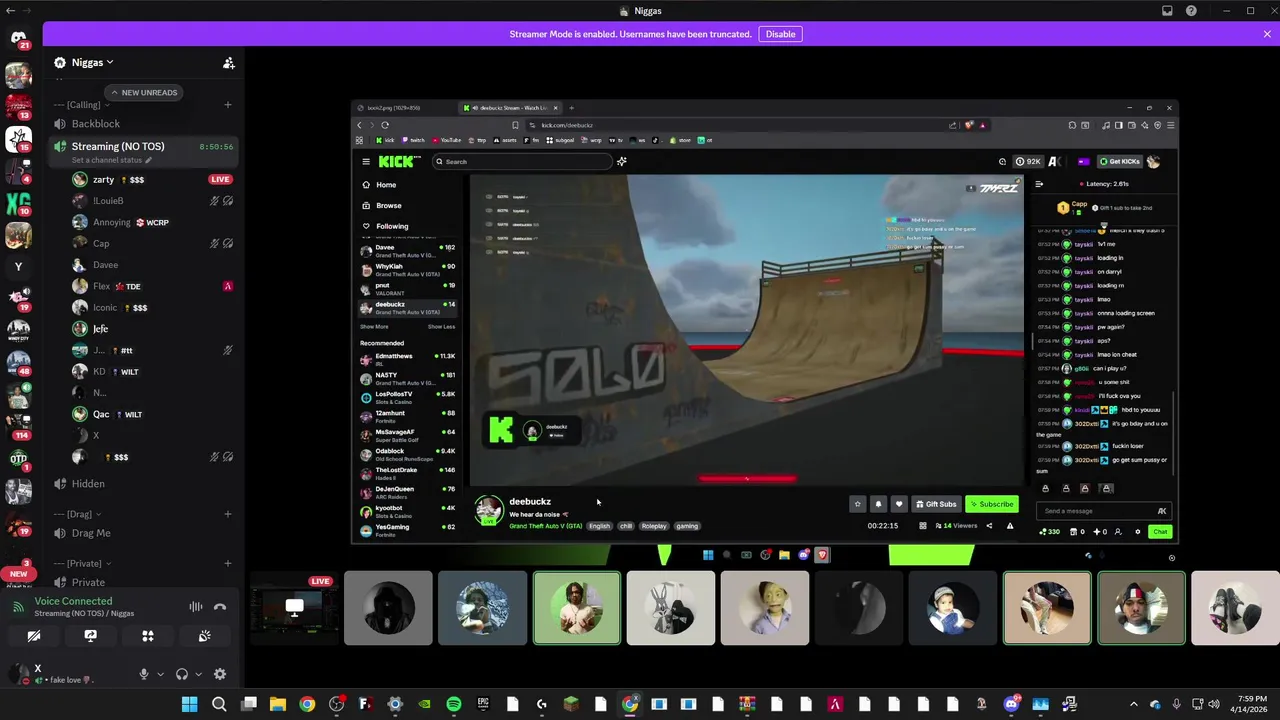
Task: Click the Get KICKs button
Action: (1119, 161)
